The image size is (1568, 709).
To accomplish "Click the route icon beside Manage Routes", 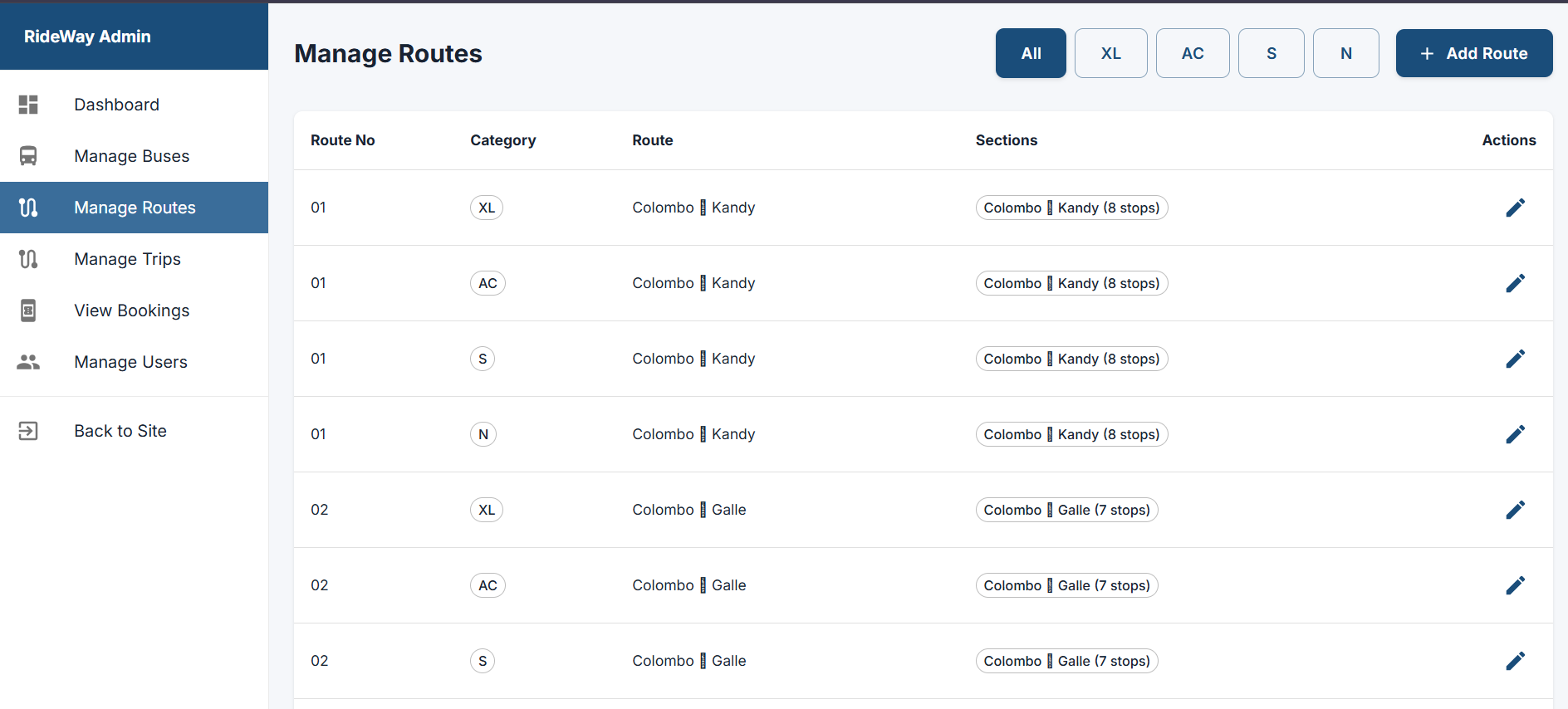I will click(28, 208).
